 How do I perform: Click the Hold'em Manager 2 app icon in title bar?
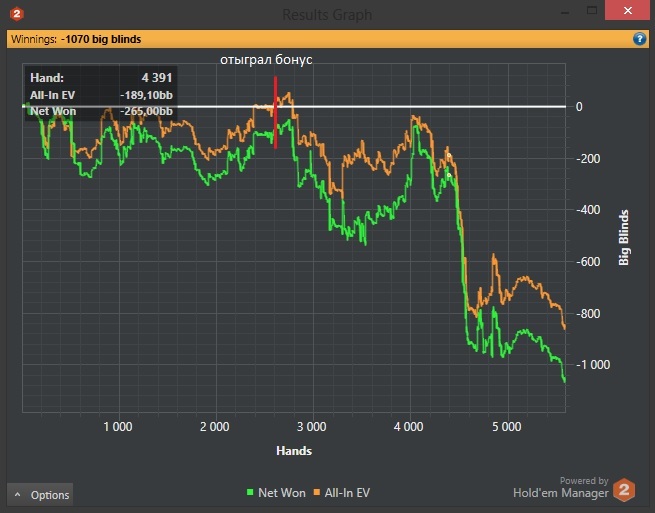17,14
